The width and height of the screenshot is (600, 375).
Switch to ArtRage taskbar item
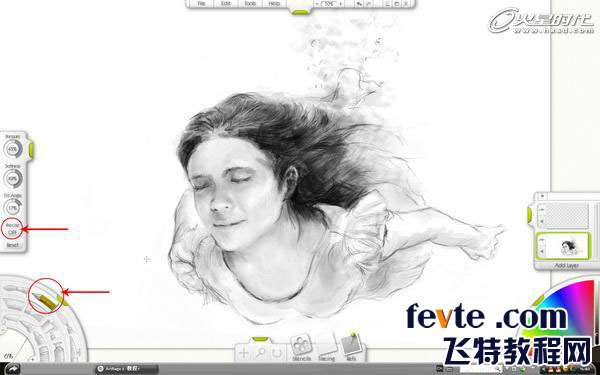pos(127,369)
